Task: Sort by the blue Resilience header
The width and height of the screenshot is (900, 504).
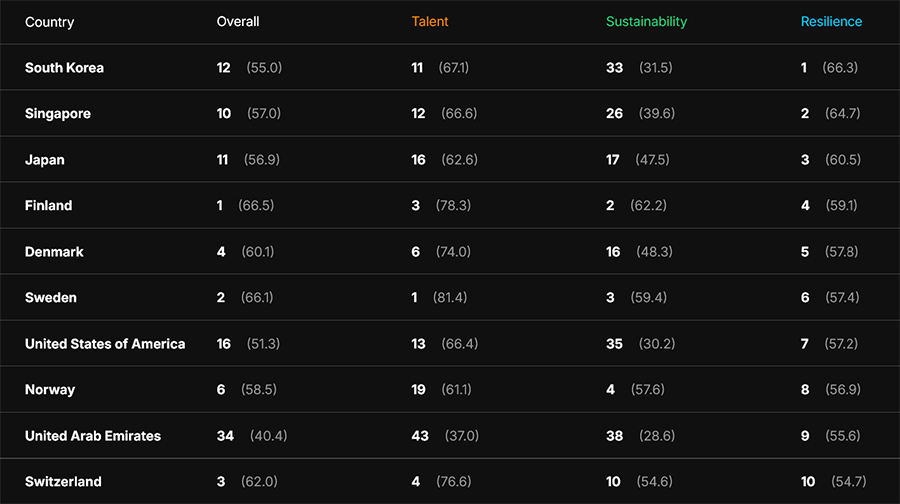Action: pos(831,22)
